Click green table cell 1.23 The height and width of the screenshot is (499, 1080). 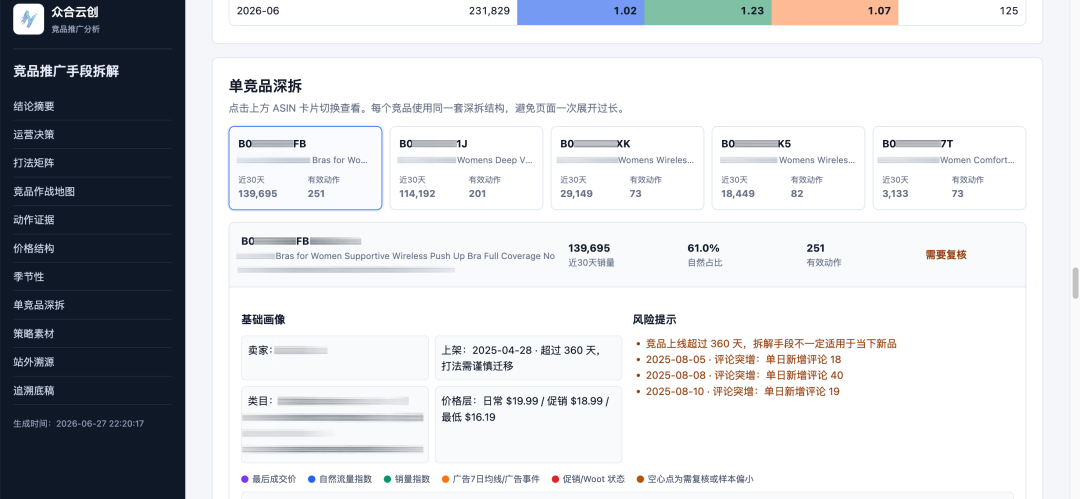(x=708, y=11)
